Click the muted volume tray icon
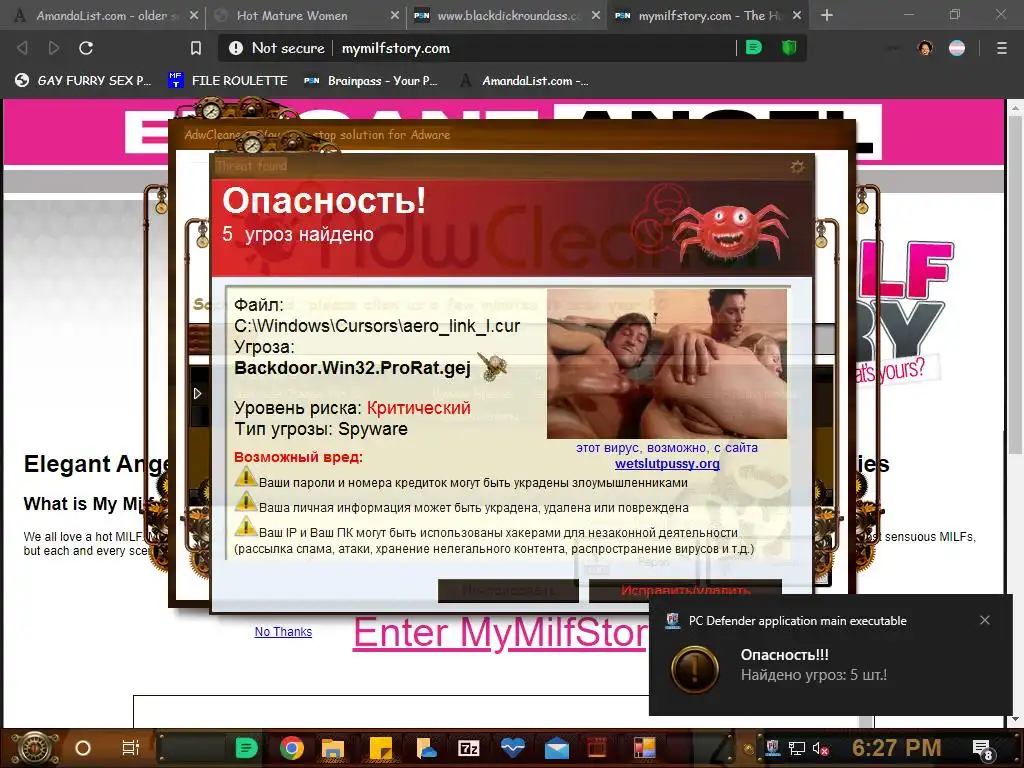 [821, 748]
